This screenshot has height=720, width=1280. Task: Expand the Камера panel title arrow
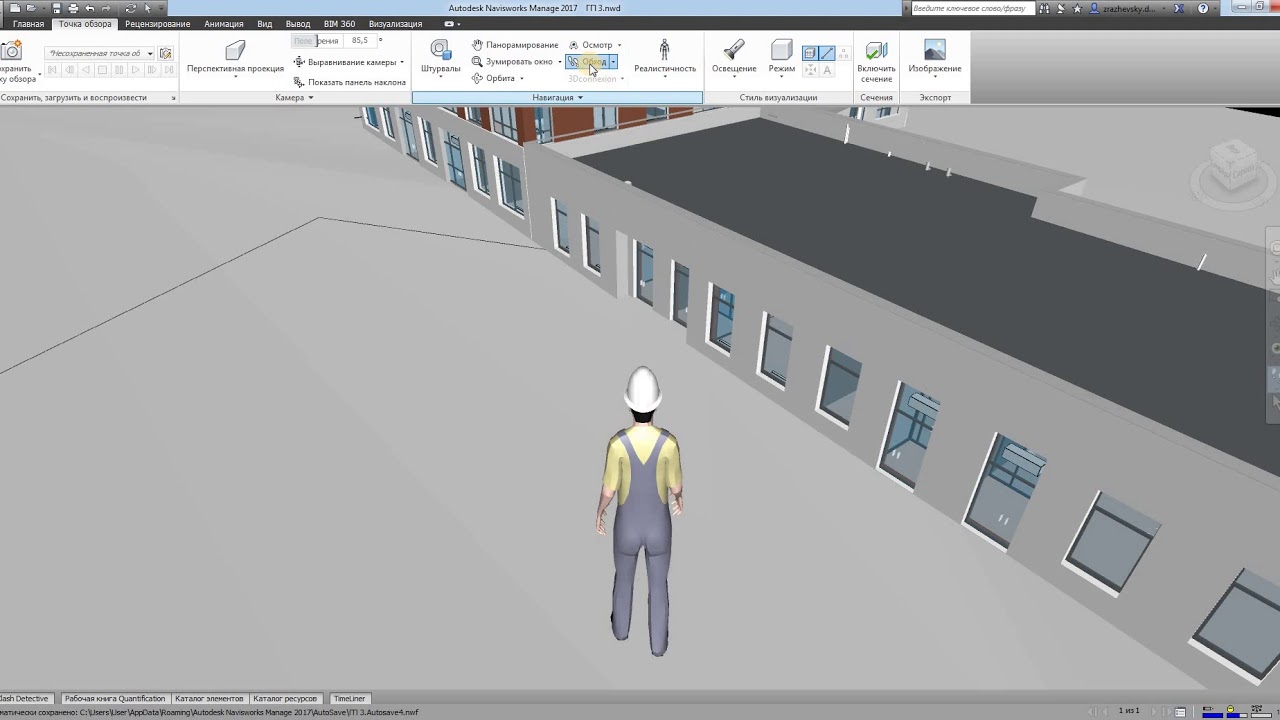click(x=311, y=98)
